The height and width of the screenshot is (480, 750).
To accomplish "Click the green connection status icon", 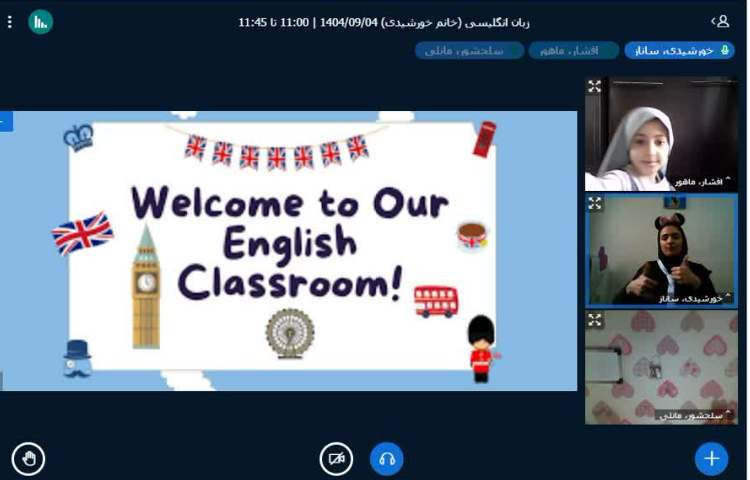I will (40, 21).
